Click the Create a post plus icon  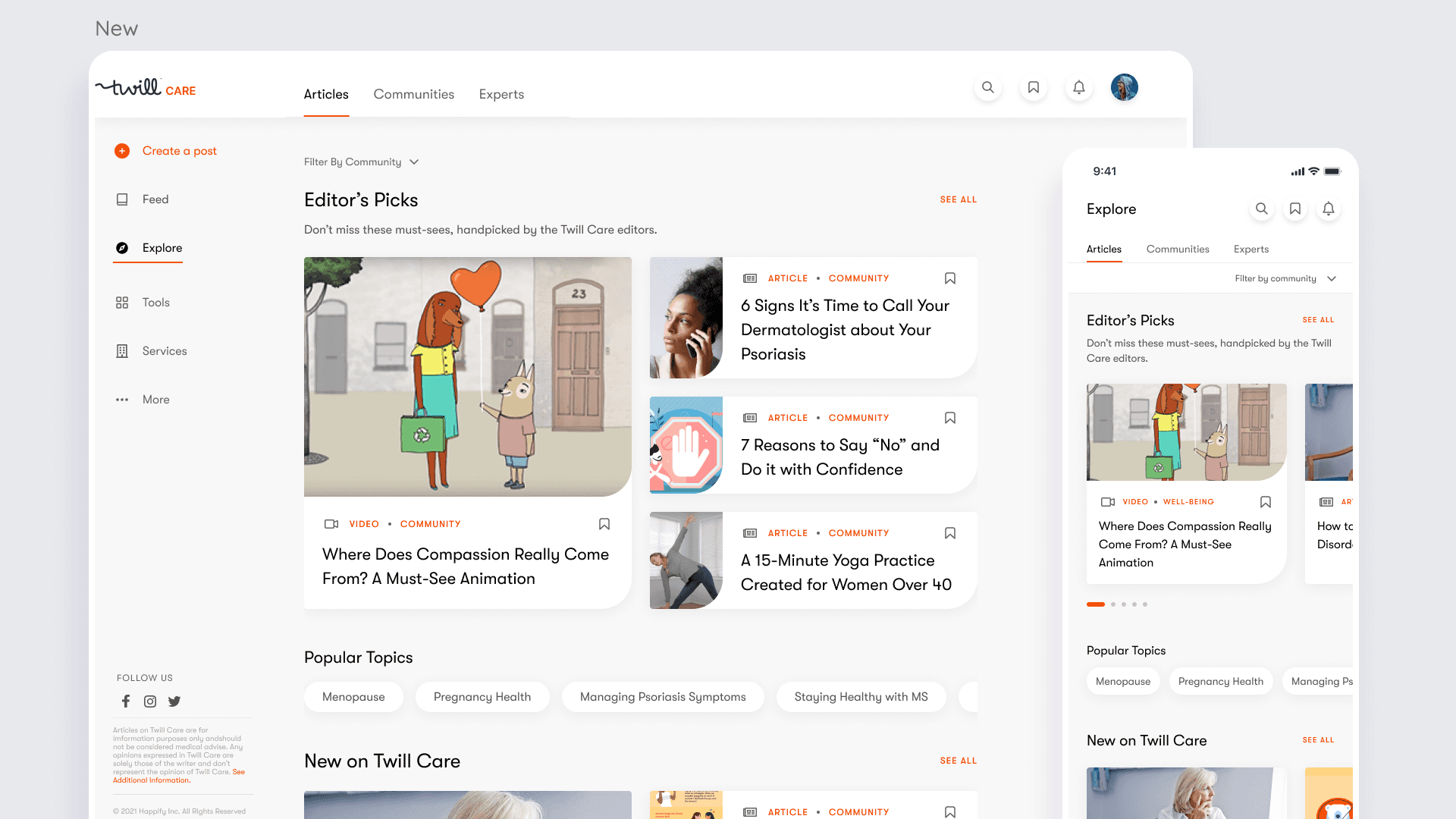click(x=122, y=151)
